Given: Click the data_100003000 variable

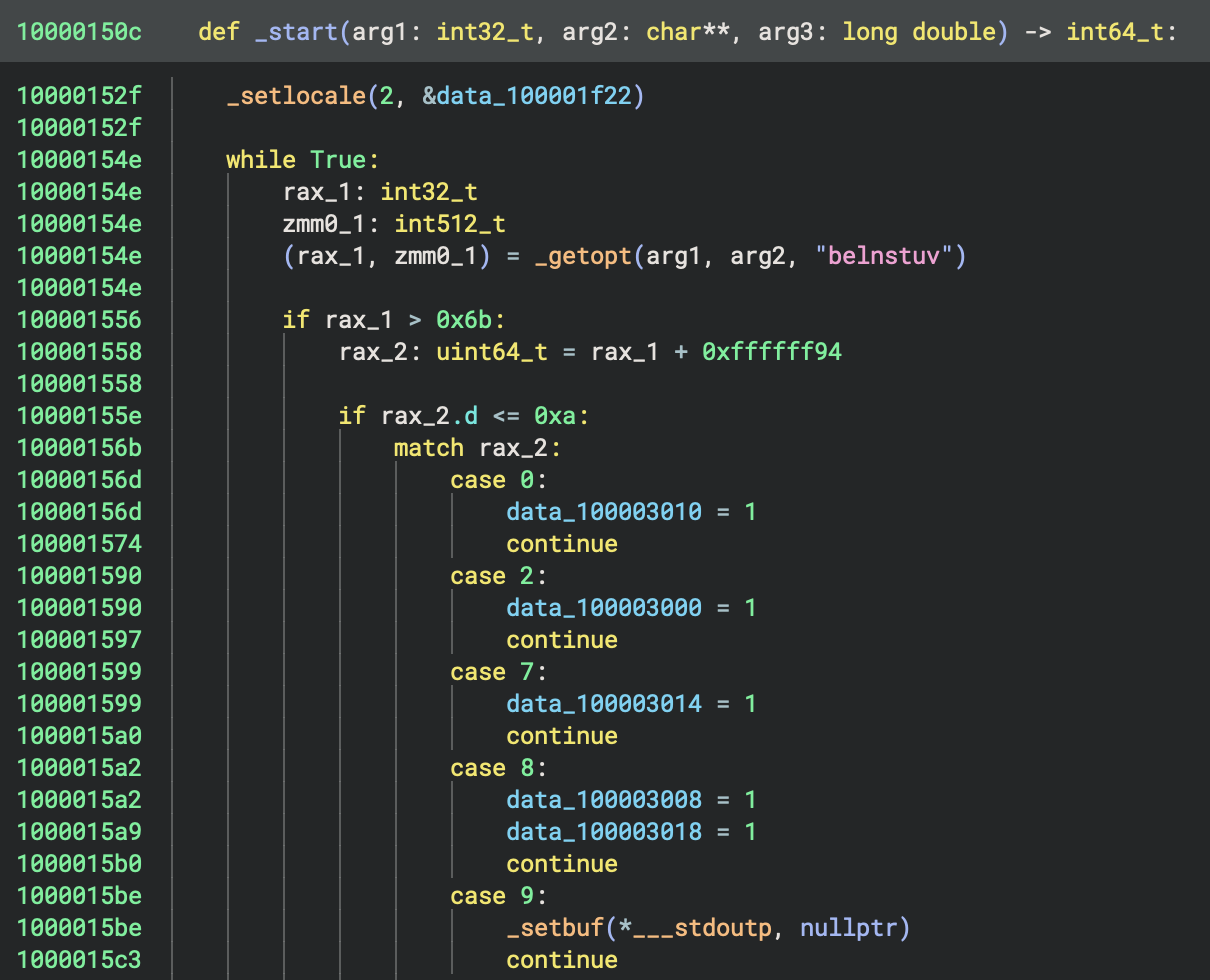Looking at the screenshot, I should click(604, 608).
